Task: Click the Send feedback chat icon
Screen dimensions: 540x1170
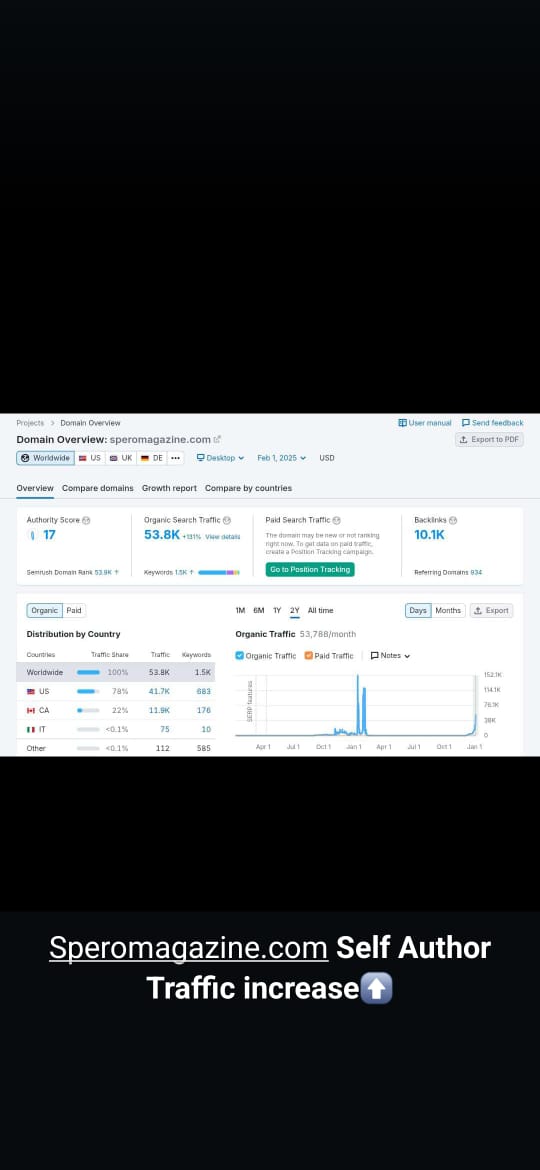Action: [x=466, y=422]
